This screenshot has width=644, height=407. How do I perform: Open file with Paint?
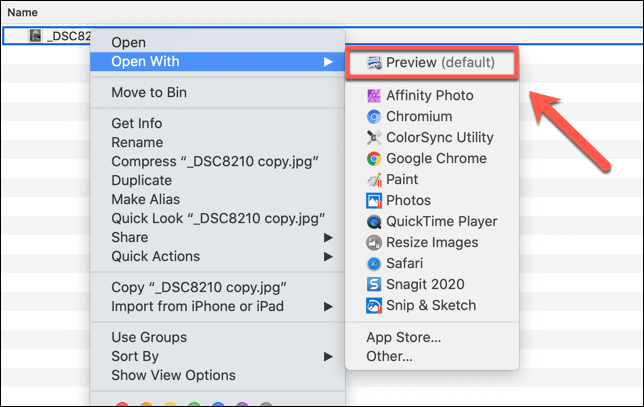[432, 179]
